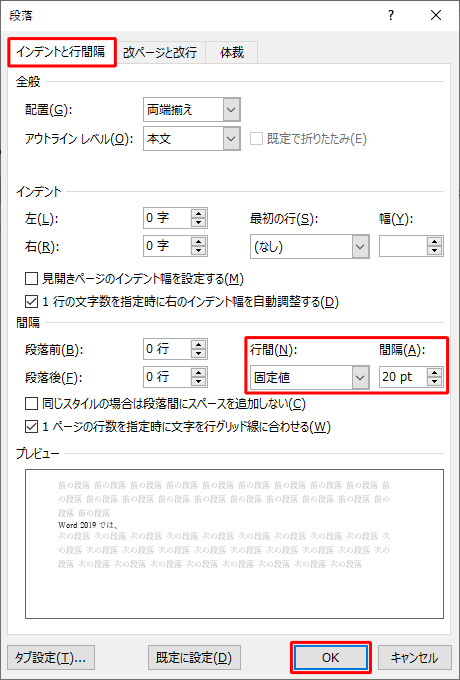Viewport: 460px width, 680px height.
Task: Decrease the 幅 value with the down arrow
Action: (434, 251)
